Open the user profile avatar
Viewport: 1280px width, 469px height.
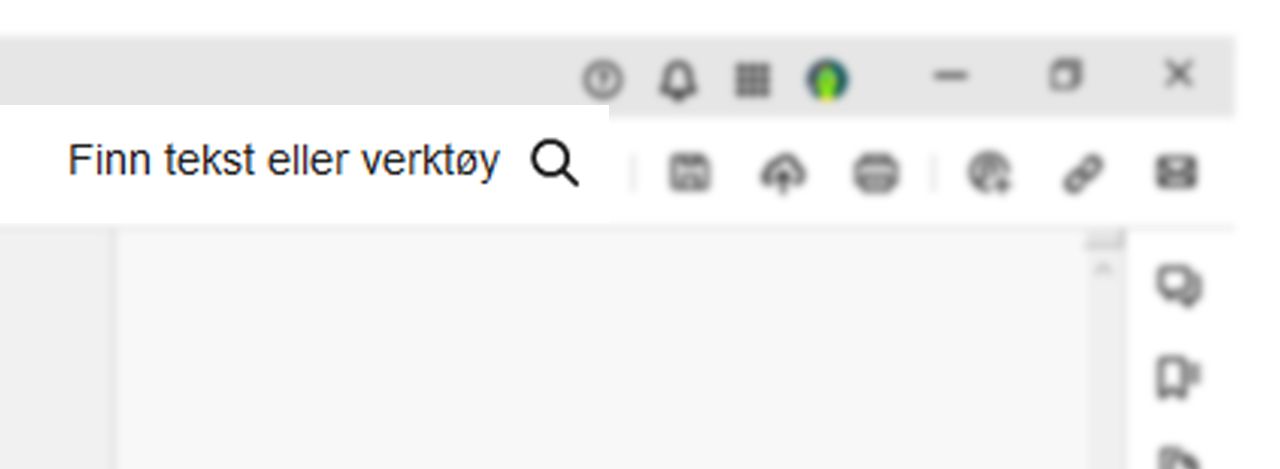point(827,80)
